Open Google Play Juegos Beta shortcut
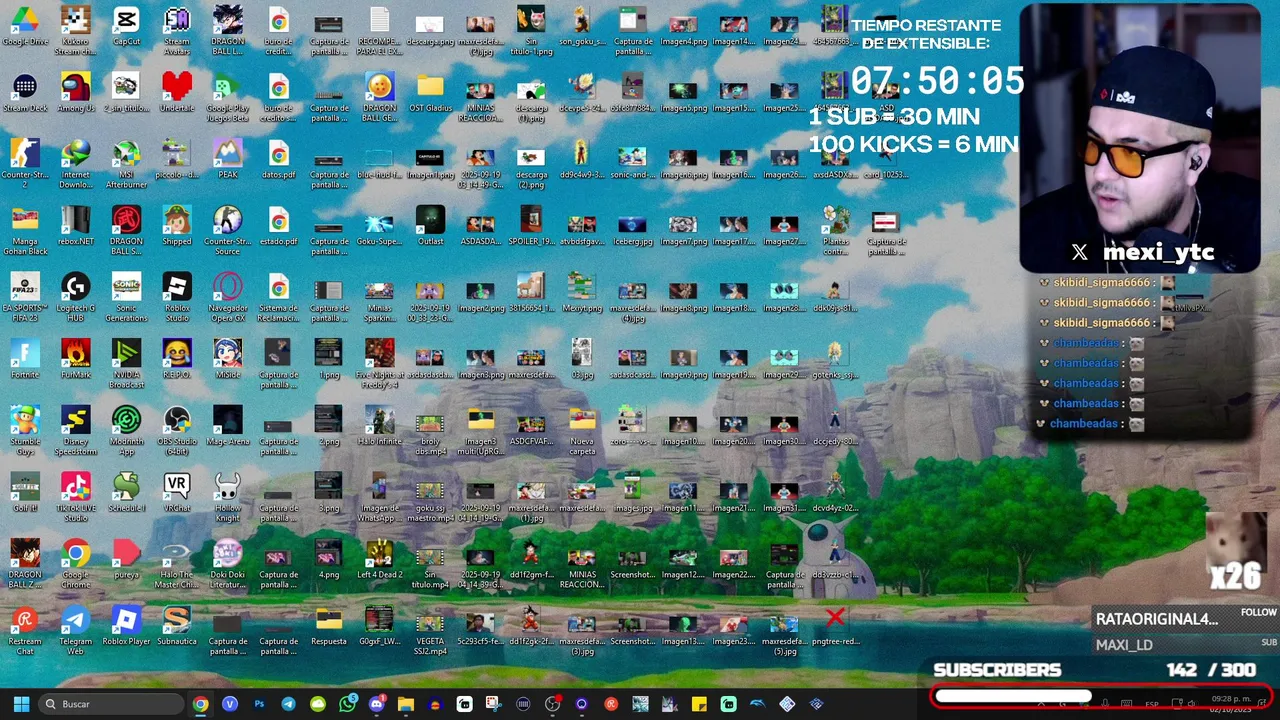This screenshot has width=1280, height=720. (x=228, y=96)
